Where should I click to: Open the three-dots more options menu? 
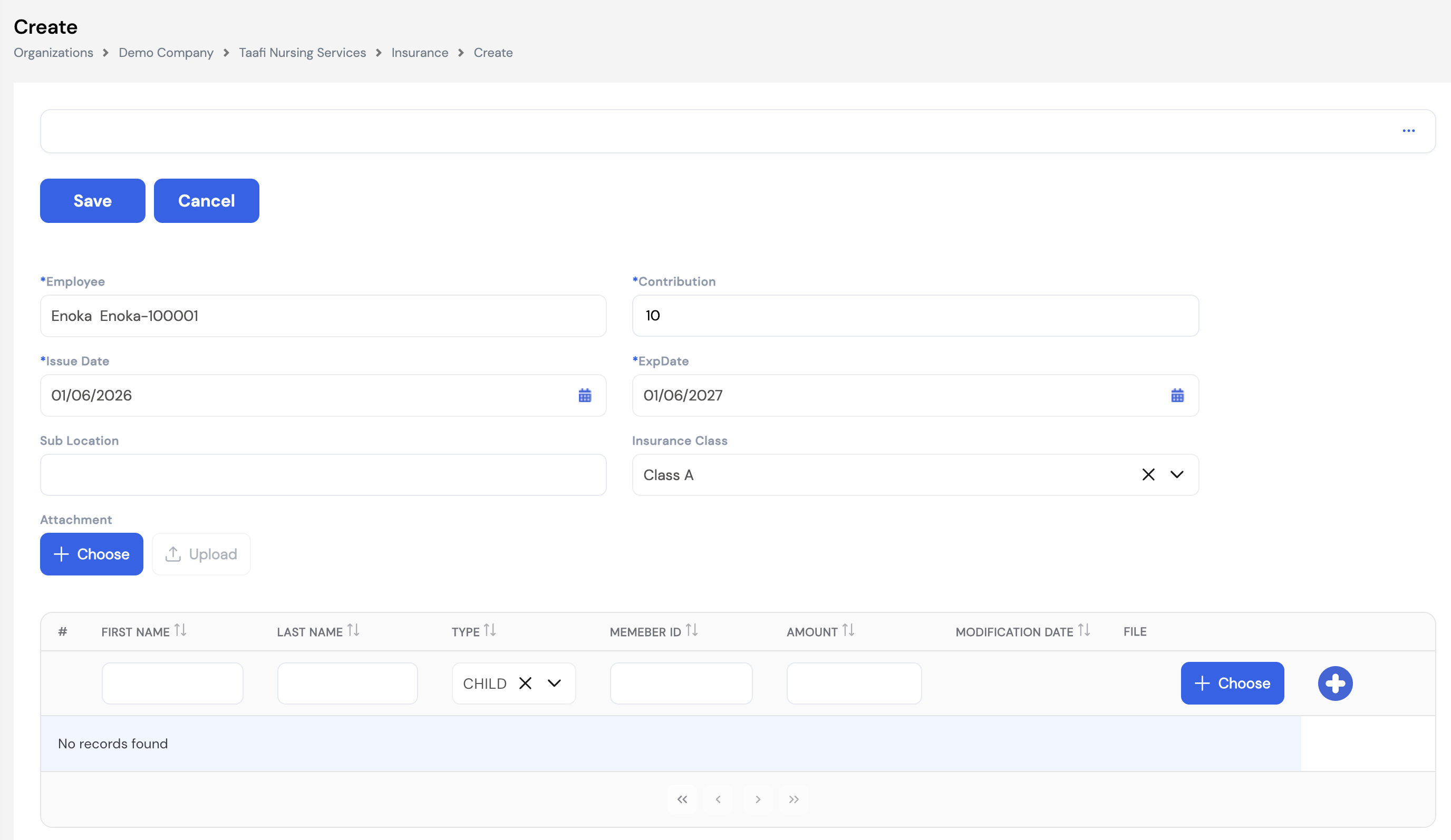pyautogui.click(x=1408, y=131)
